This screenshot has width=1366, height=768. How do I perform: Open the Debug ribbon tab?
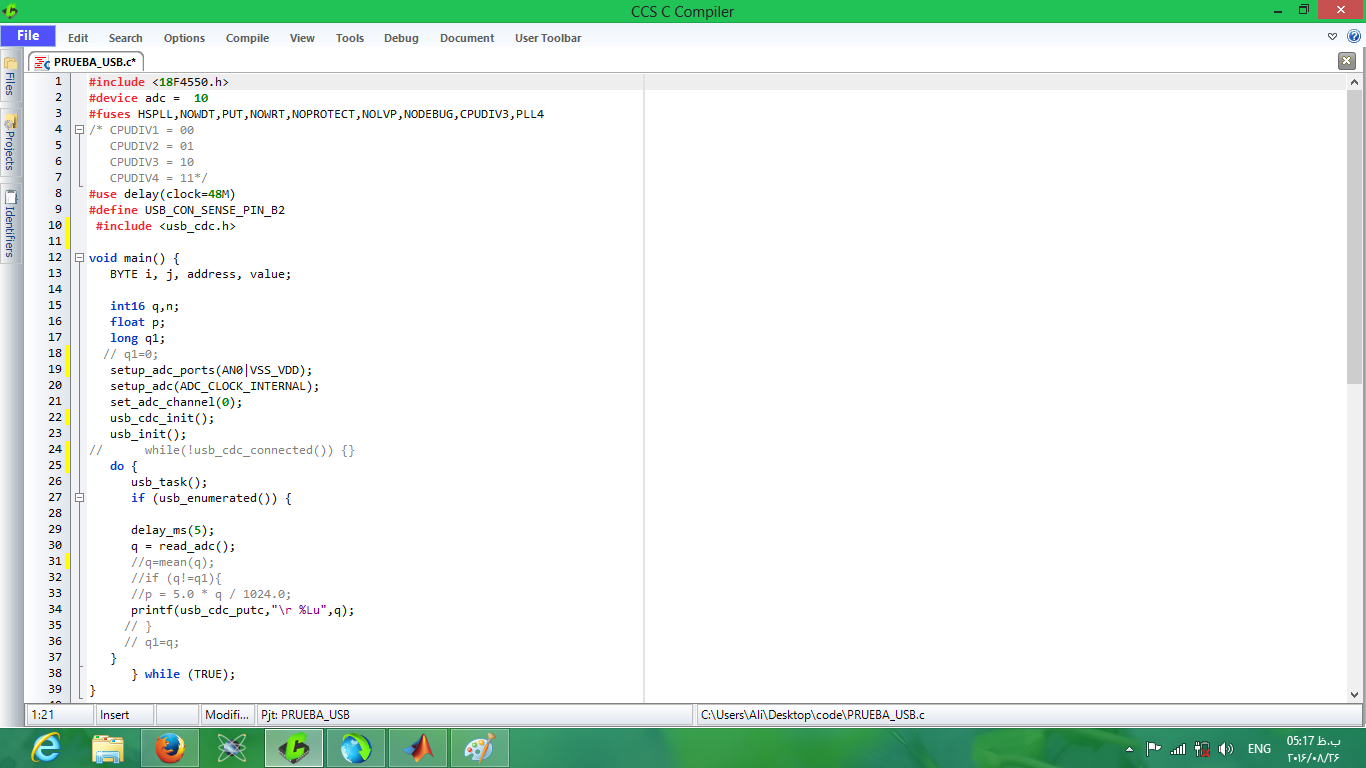(401, 38)
